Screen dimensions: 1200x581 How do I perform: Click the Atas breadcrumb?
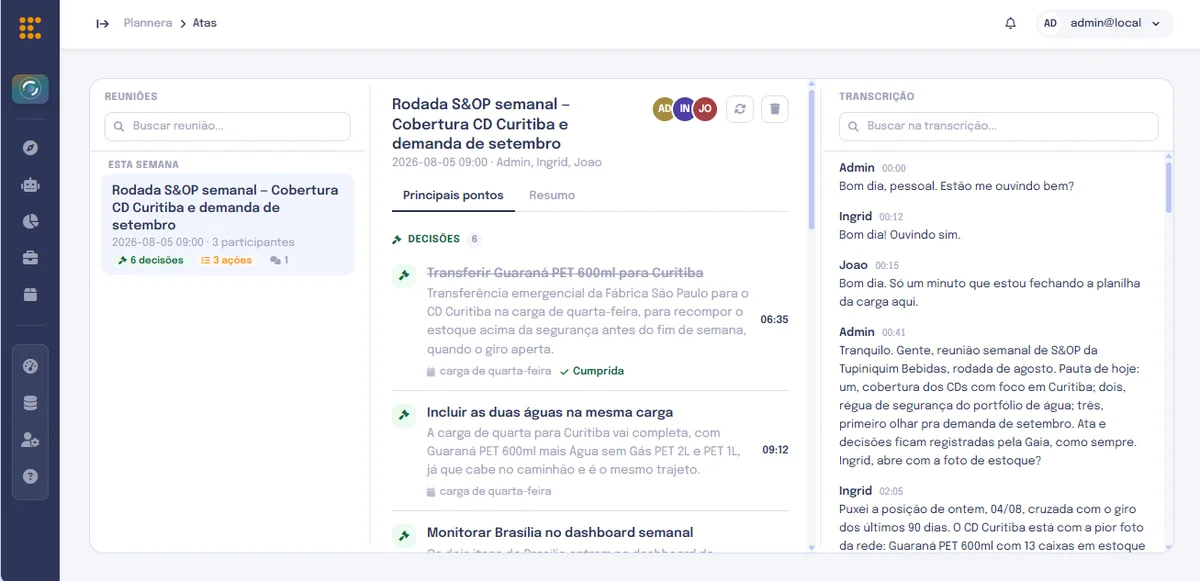[205, 23]
